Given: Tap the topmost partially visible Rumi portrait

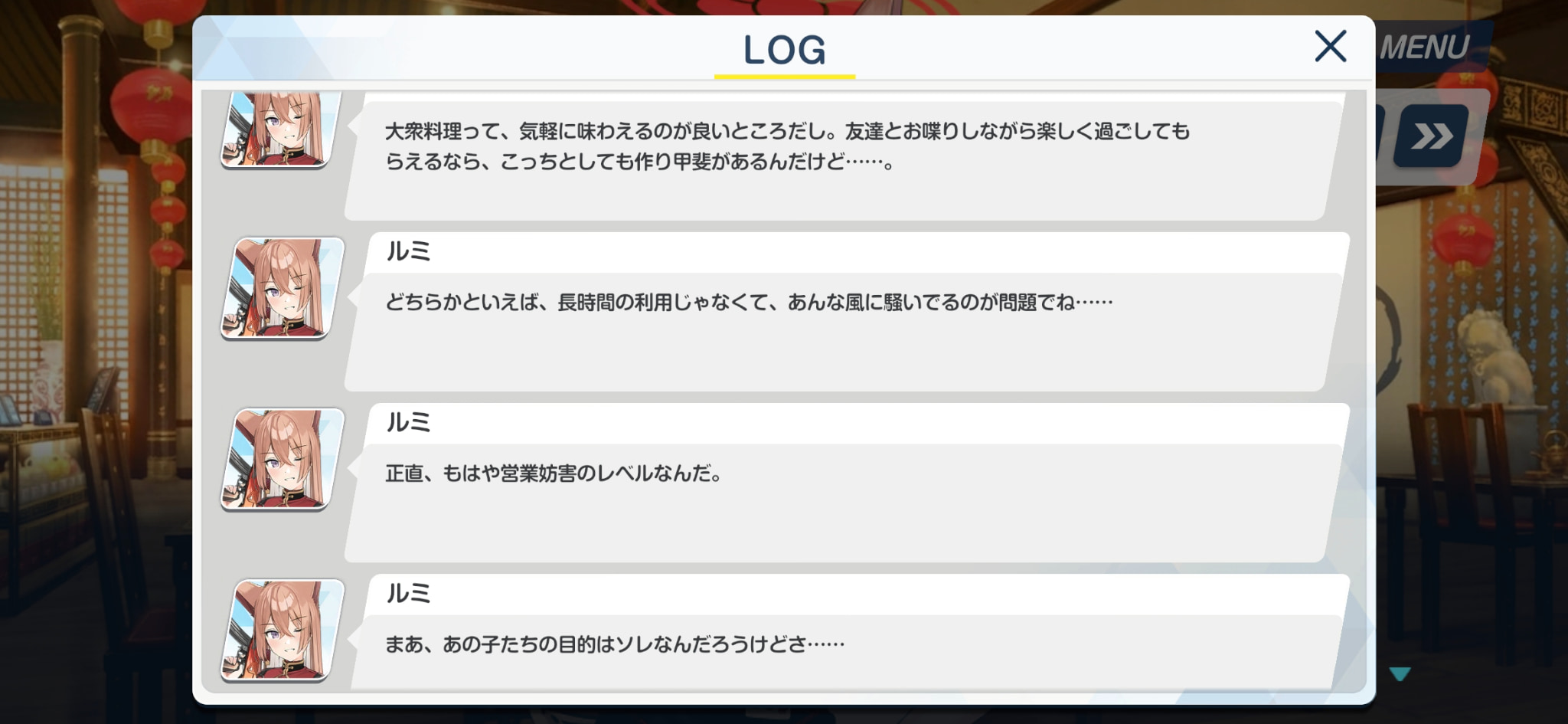Looking at the screenshot, I should (281, 129).
